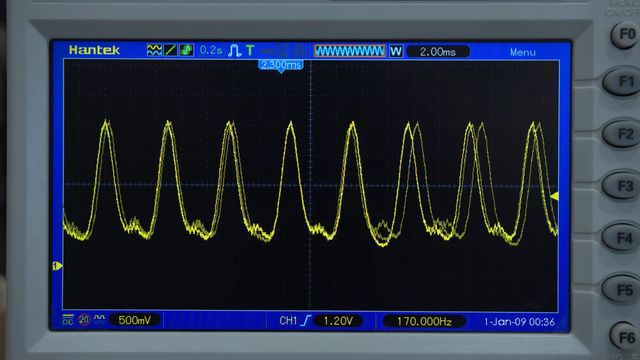640x360 pixels.
Task: Click the 170.000Hz frequency counter readout
Action: (424, 322)
